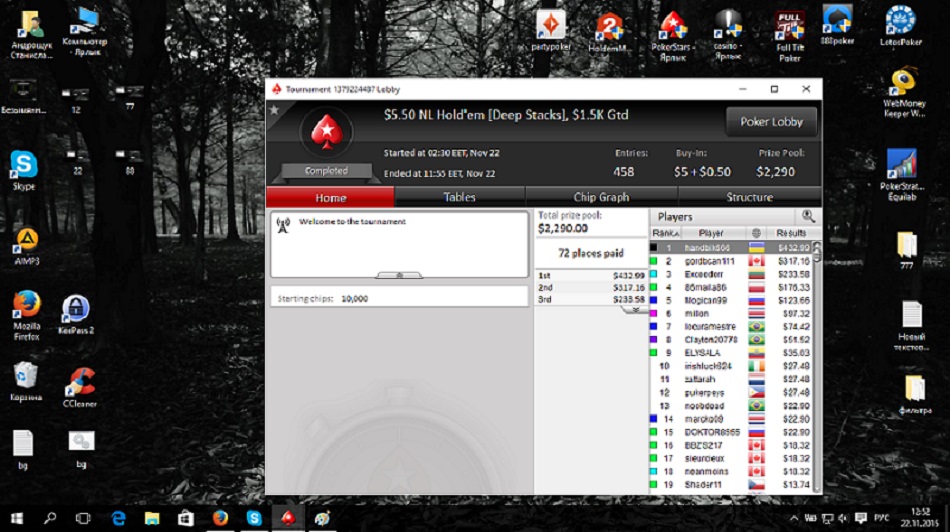Select player ELYSALA row
950x532 pixels.
[x=731, y=353]
